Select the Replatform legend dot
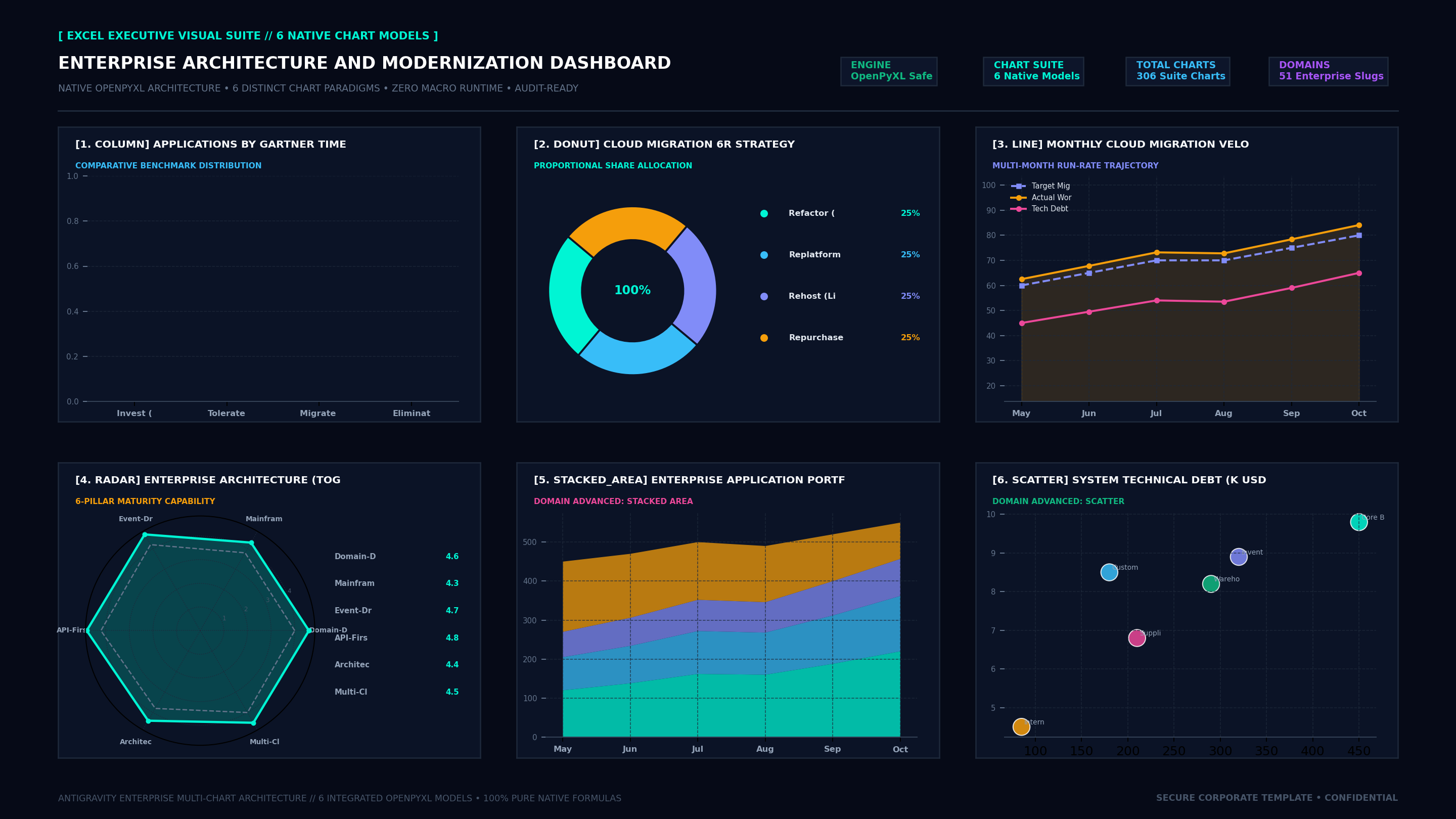The height and width of the screenshot is (819, 1456). 764,255
